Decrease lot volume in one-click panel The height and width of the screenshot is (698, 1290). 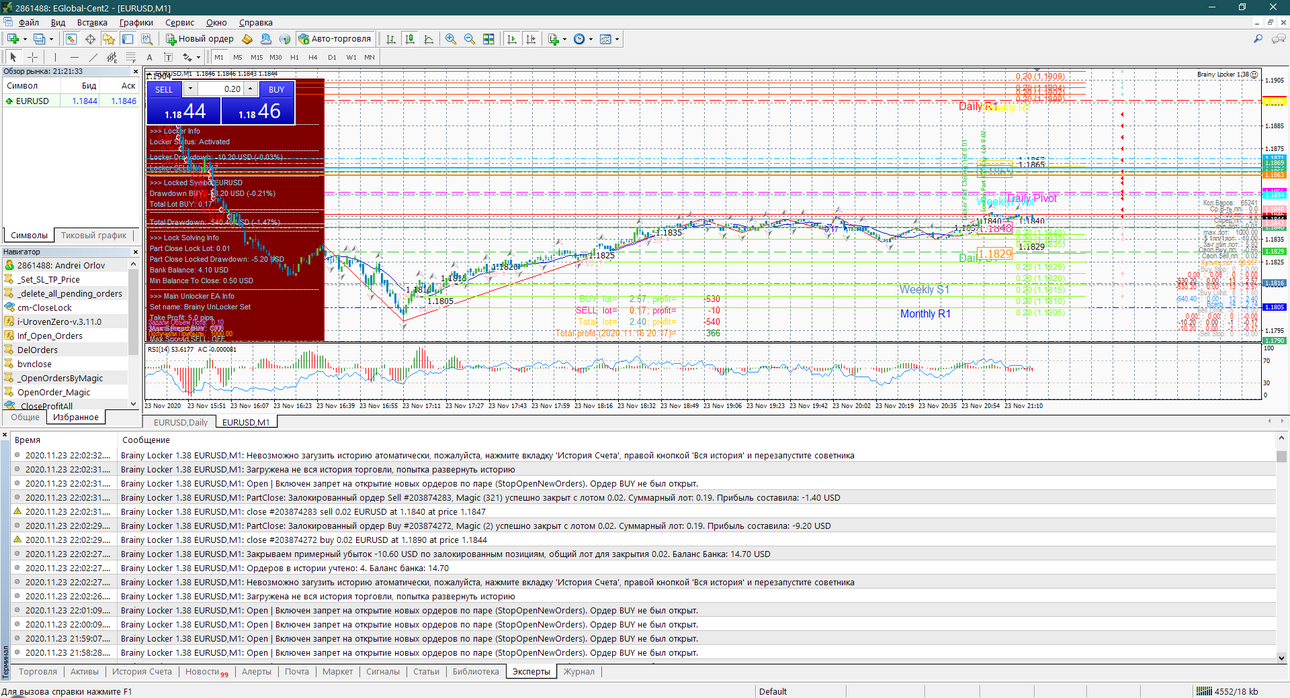pos(190,89)
